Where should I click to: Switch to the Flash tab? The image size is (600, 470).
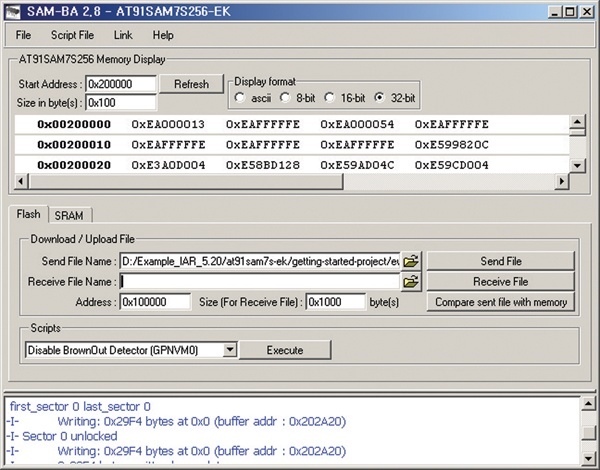tap(29, 214)
